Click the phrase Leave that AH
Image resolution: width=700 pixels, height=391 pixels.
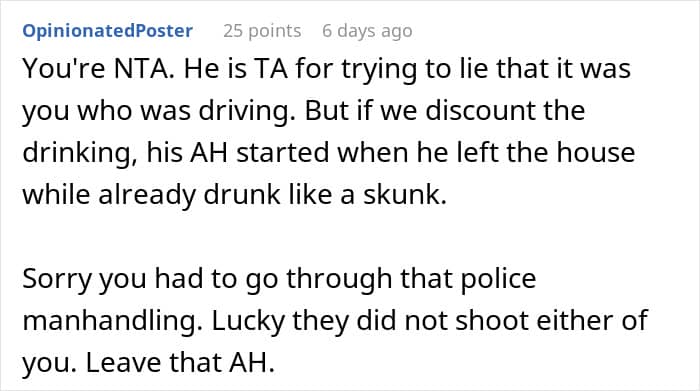180,363
